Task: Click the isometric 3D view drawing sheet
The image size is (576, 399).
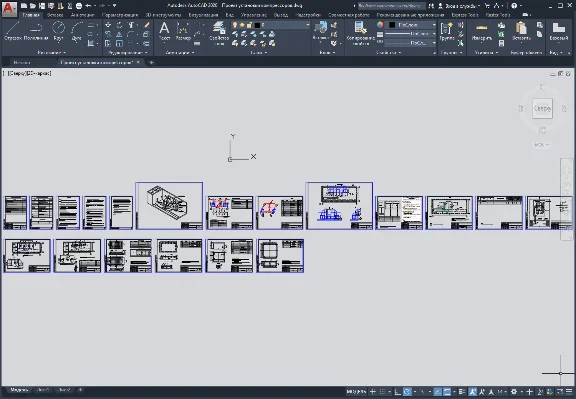Action: 169,206
